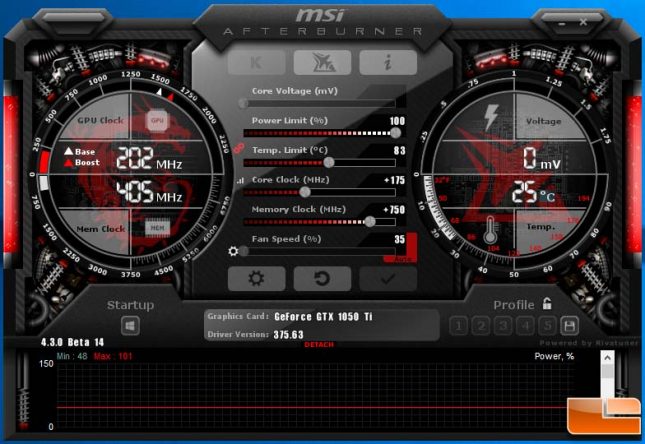Screen dimensions: 645x444
Task: Detach the monitoring graph via DETACH
Action: coord(319,345)
